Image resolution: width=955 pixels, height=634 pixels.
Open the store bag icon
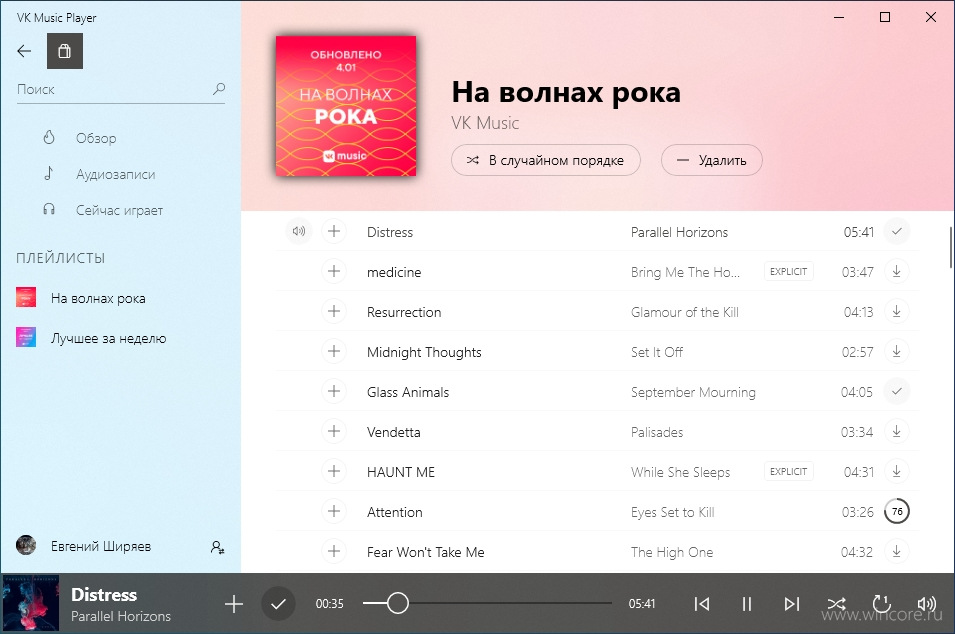tap(65, 51)
